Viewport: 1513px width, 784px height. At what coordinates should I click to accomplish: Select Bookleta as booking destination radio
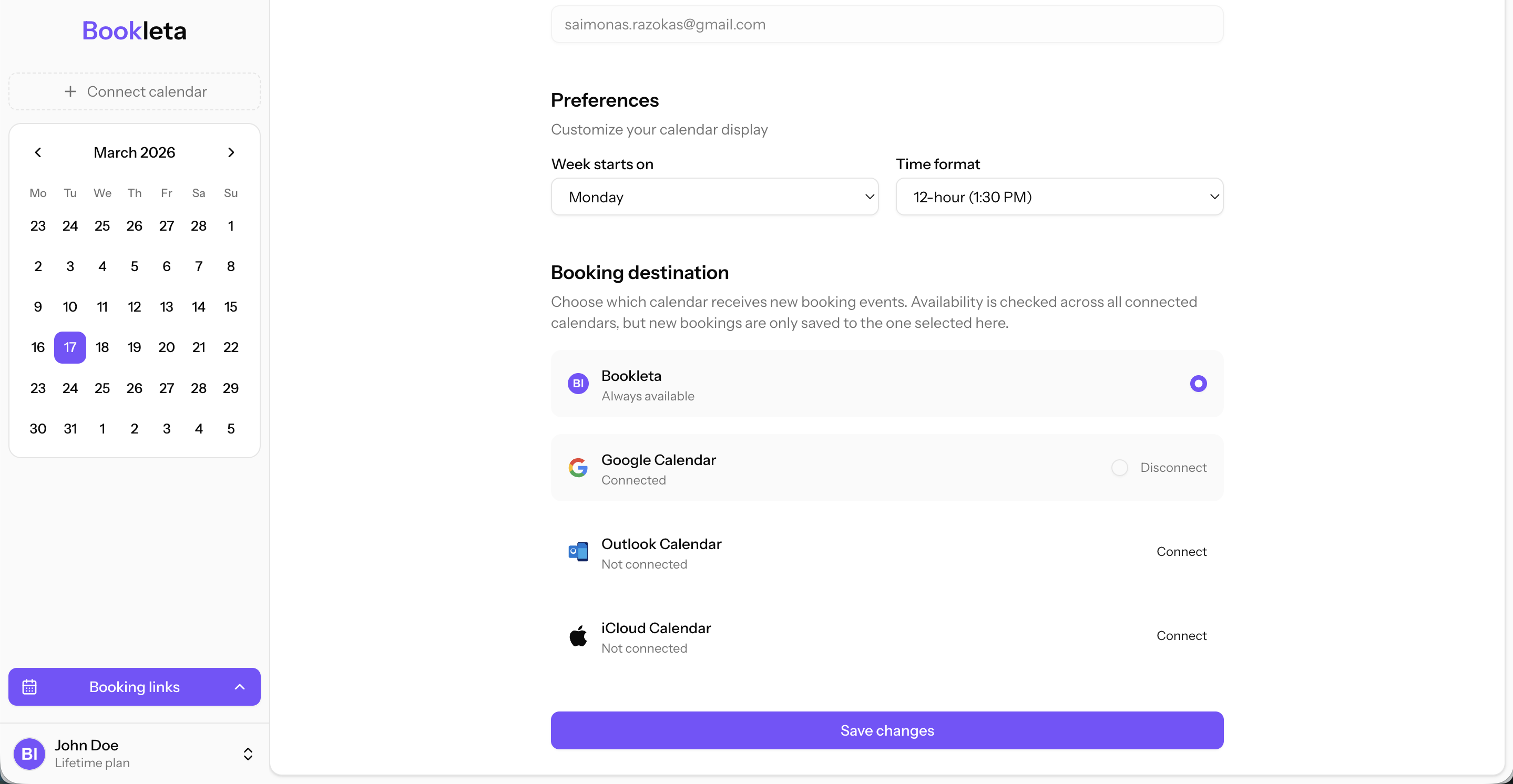point(1198,384)
